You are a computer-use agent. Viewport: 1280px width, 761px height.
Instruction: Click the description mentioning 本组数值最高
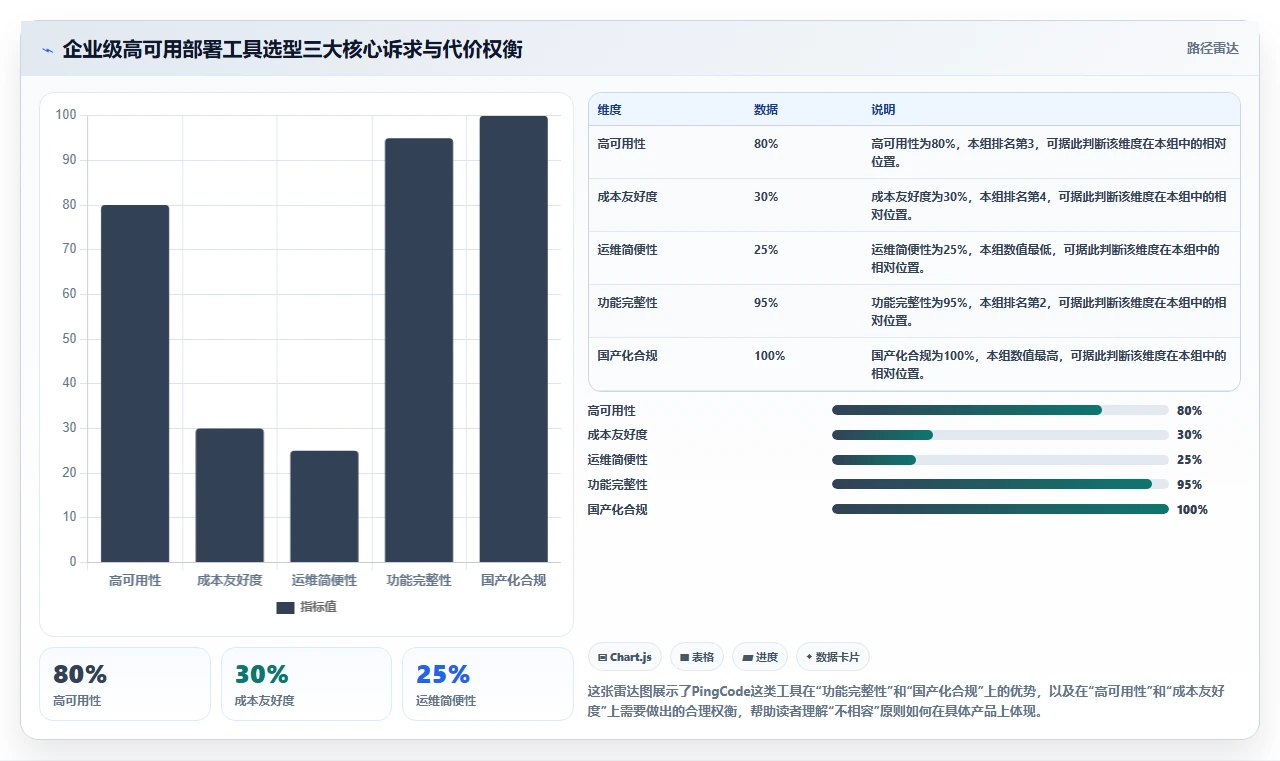click(x=1050, y=365)
